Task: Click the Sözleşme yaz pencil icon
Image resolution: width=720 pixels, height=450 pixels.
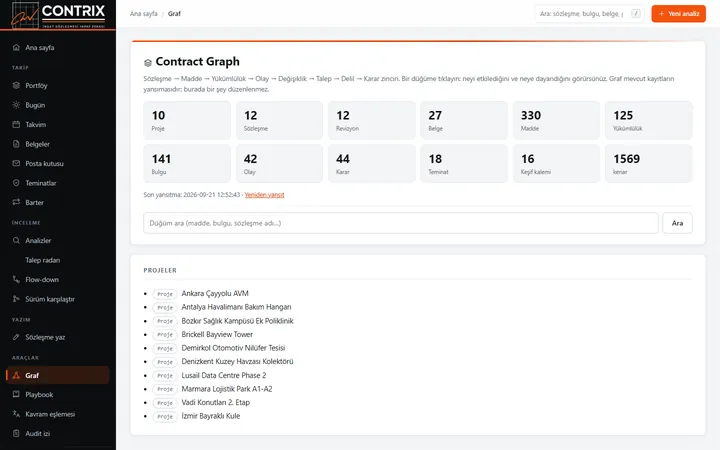Action: point(16,337)
